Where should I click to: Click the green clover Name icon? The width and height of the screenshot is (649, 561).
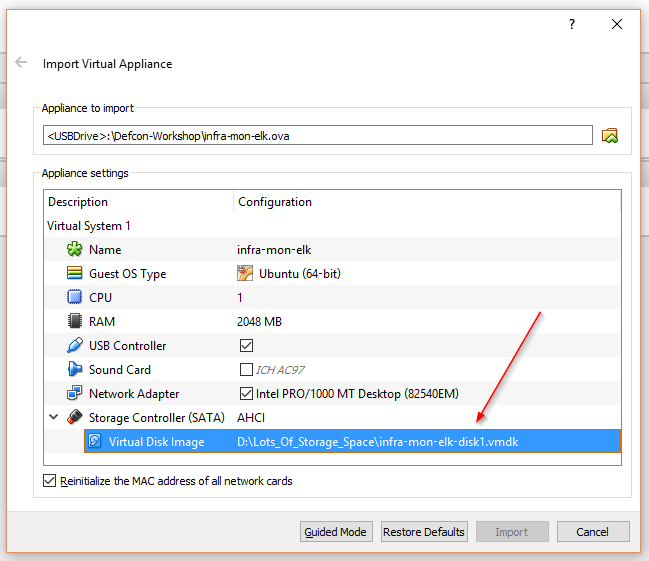(74, 250)
